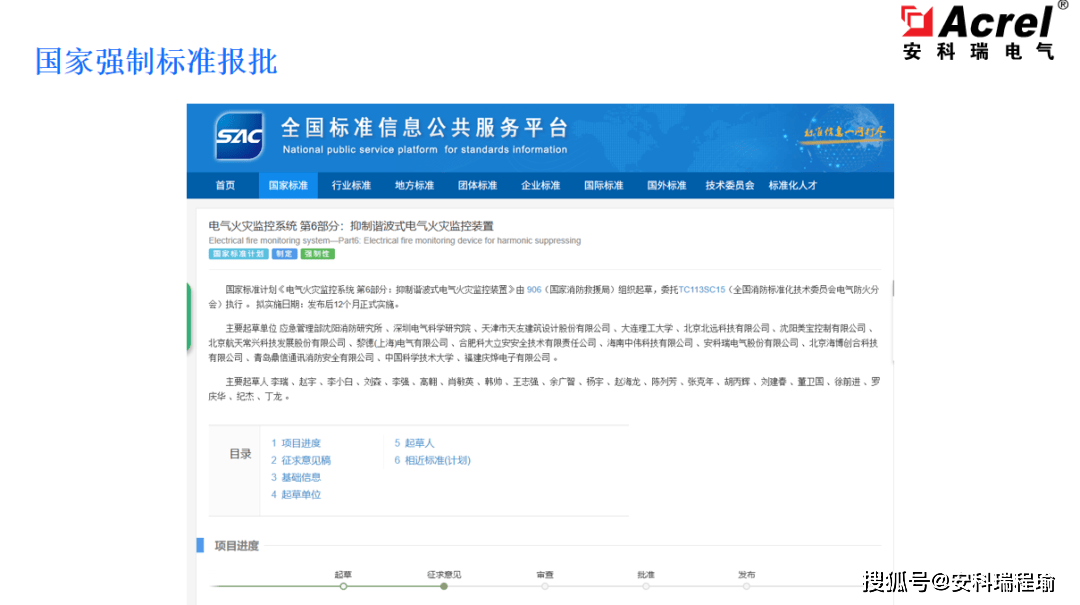
Task: Open 企业标准 tab
Action: pos(540,185)
